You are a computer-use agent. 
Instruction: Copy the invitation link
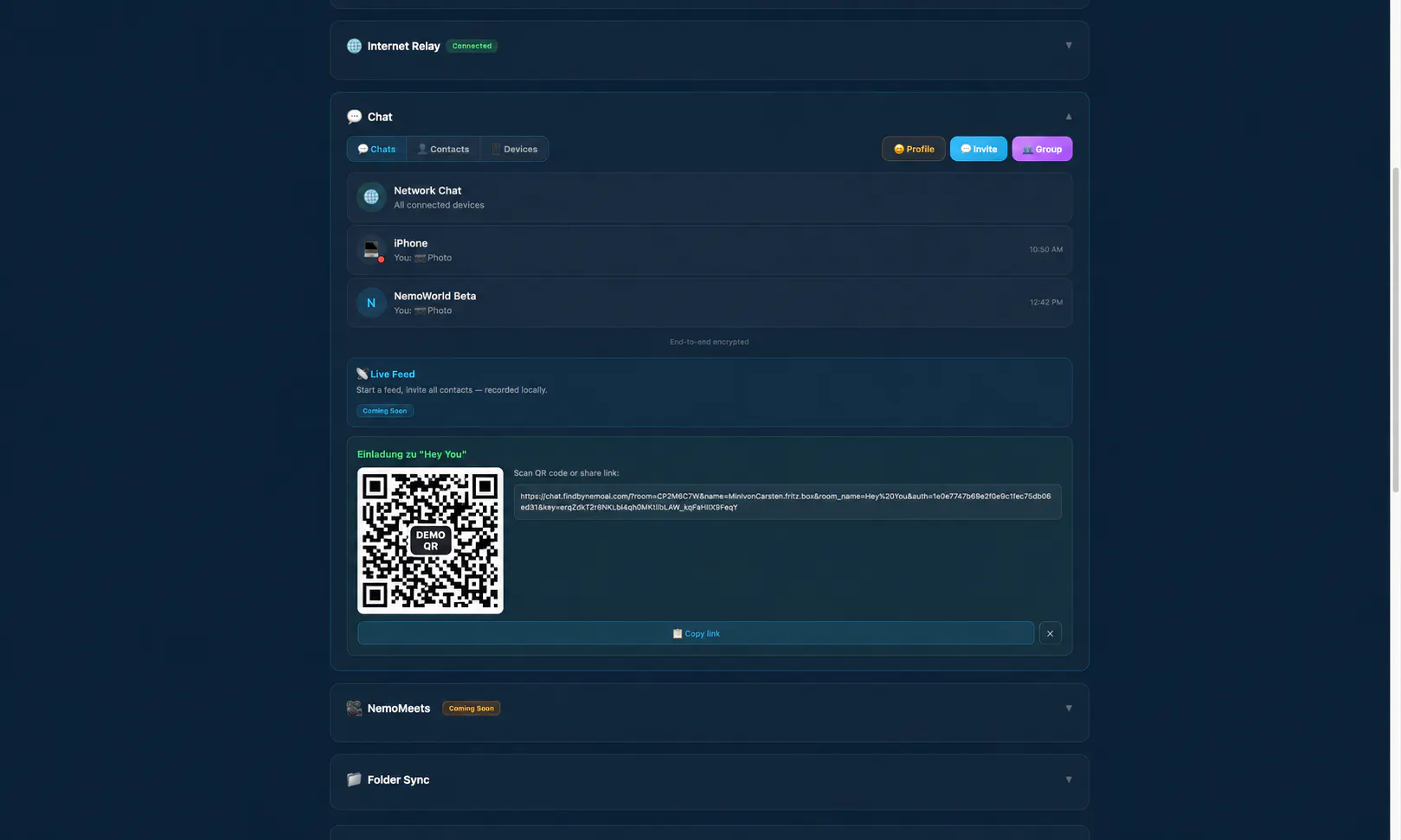pos(696,633)
